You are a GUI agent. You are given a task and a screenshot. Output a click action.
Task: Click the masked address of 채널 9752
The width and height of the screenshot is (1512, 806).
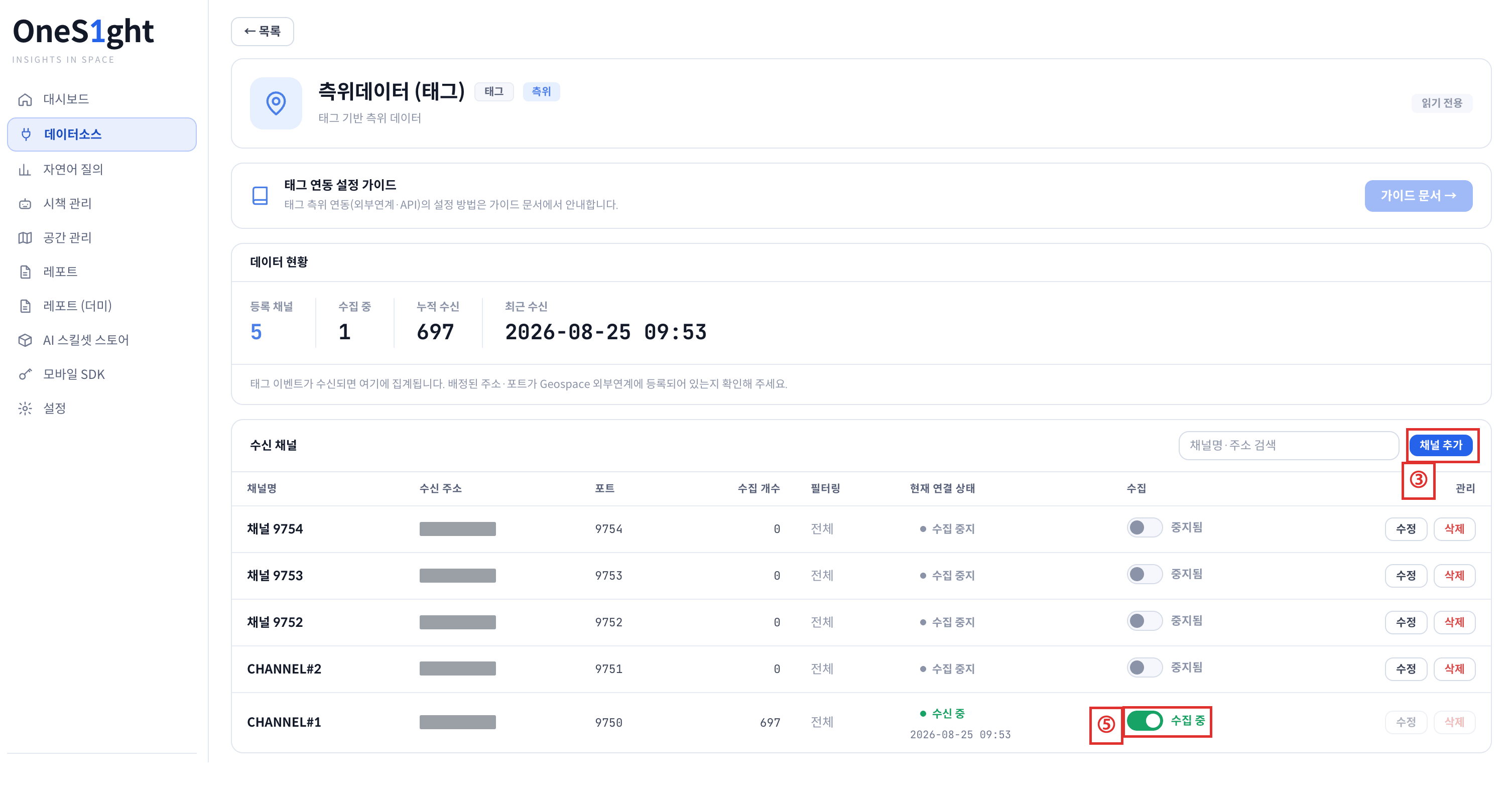click(457, 622)
